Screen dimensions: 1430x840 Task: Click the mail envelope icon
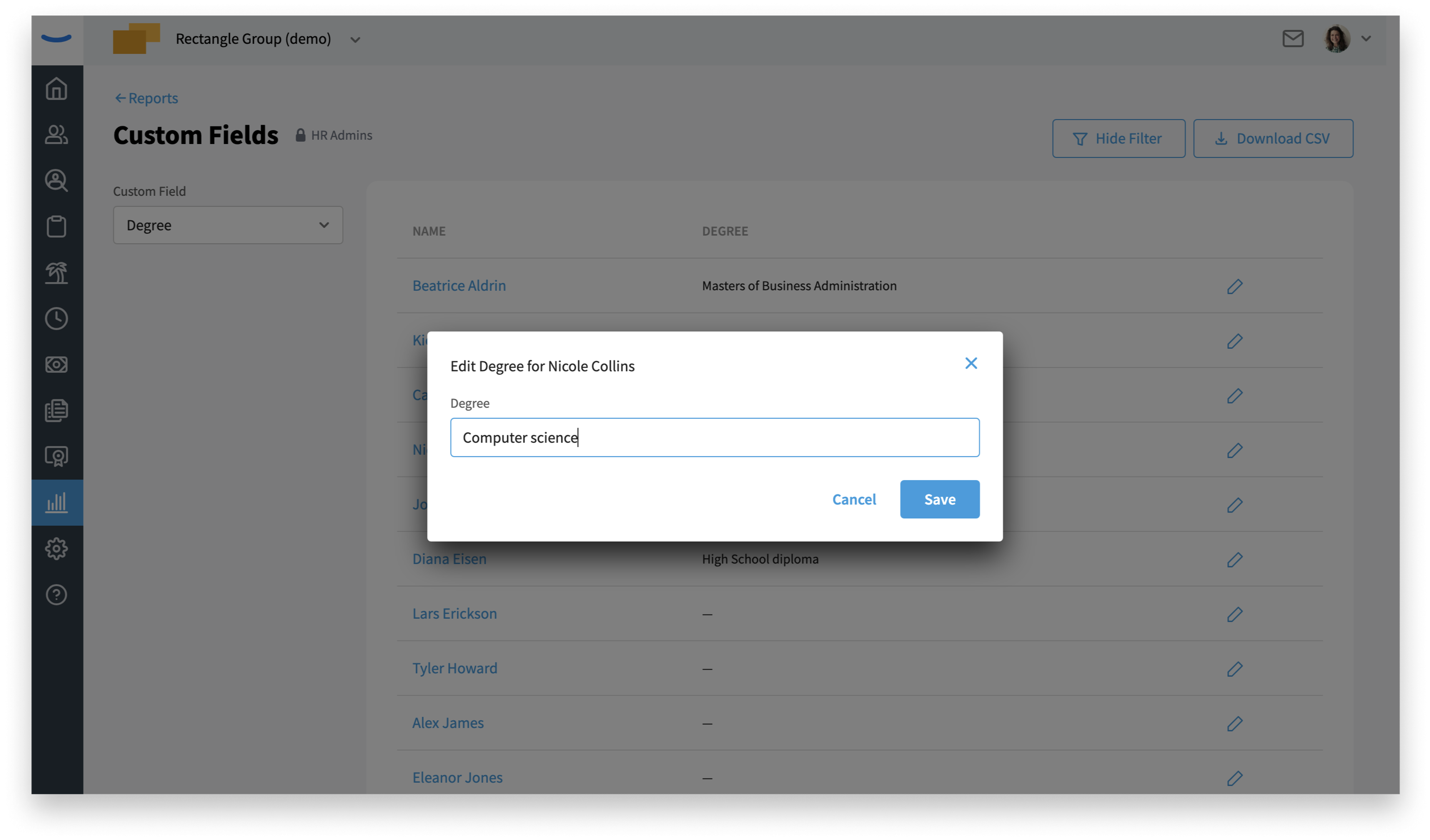(1293, 39)
